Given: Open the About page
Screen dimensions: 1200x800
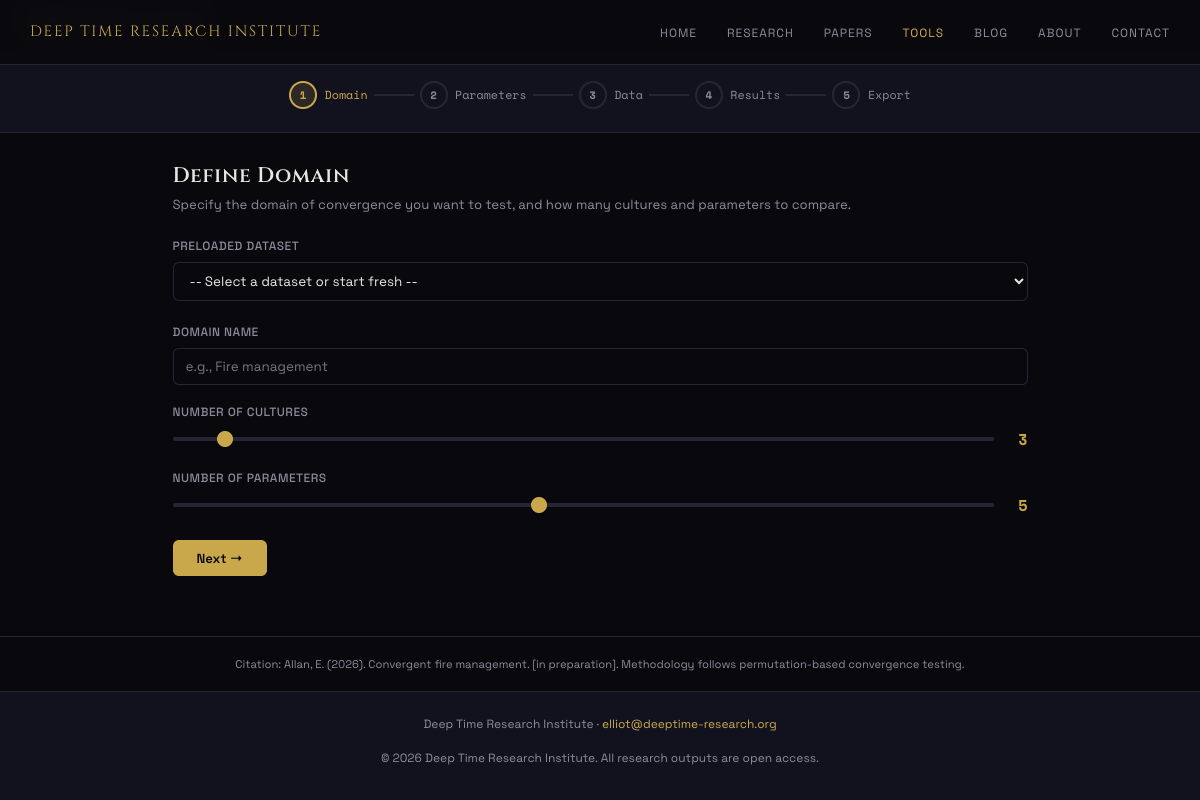Looking at the screenshot, I should point(1059,33).
